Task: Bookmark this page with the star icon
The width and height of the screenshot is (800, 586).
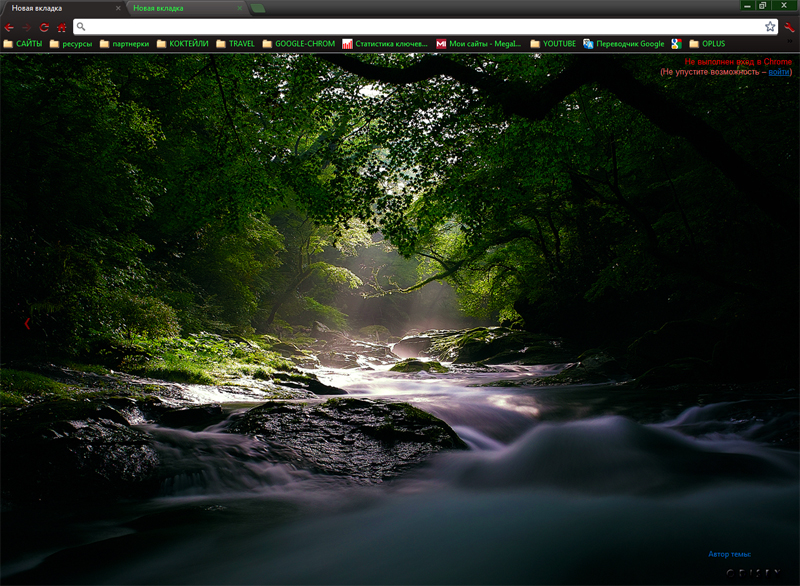Action: (770, 27)
